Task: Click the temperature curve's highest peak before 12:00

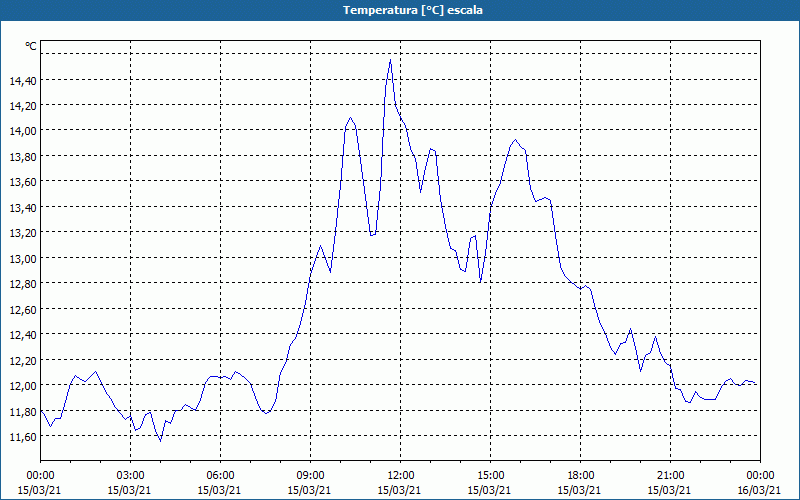Action: tap(390, 60)
